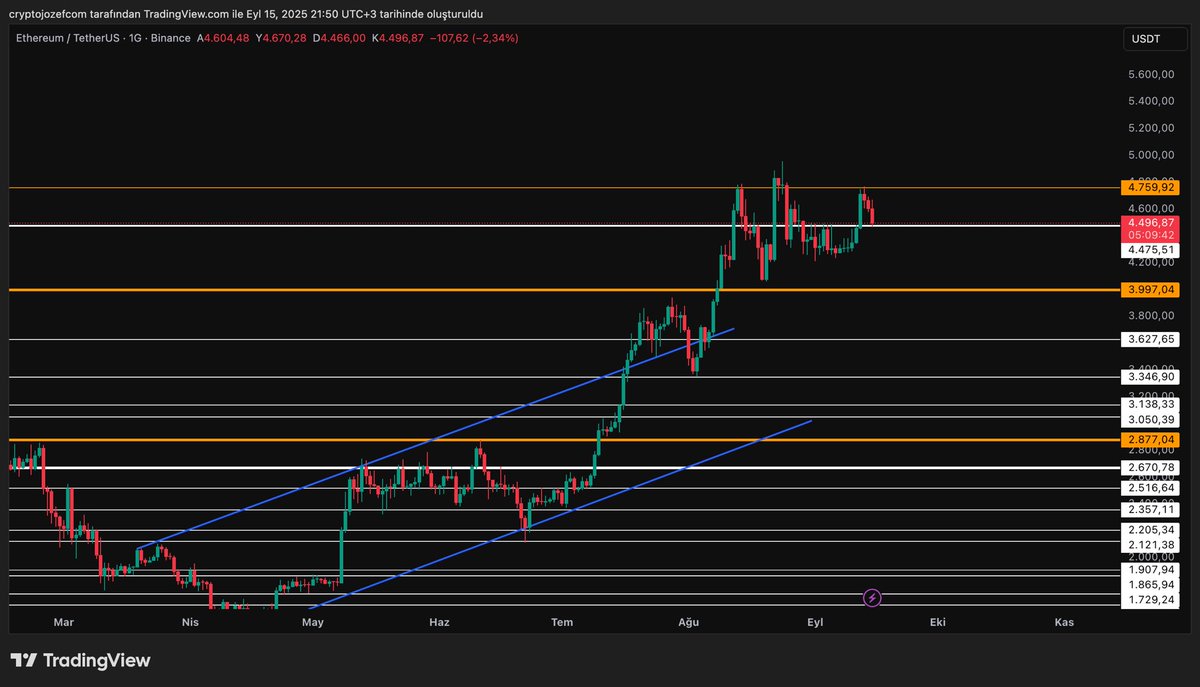The image size is (1200, 687).
Task: Click the Haz label on time axis
Action: [439, 622]
